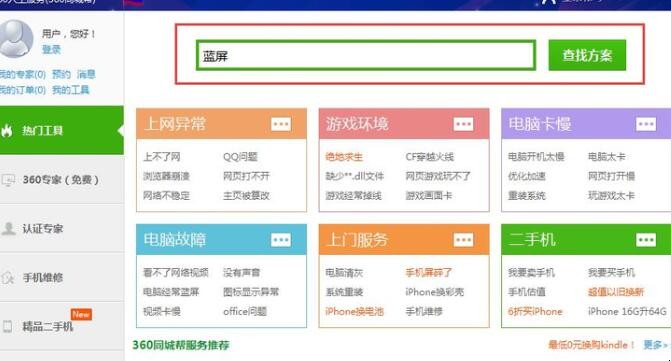This screenshot has height=361, width=671.
Task: Select 绝地求生 under 游戏环境
Action: (x=344, y=157)
